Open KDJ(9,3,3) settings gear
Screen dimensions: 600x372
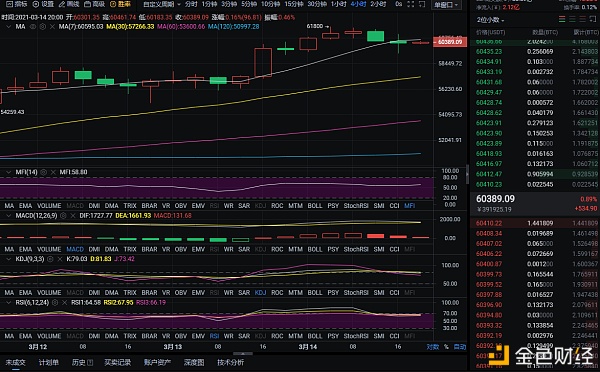tap(50, 259)
